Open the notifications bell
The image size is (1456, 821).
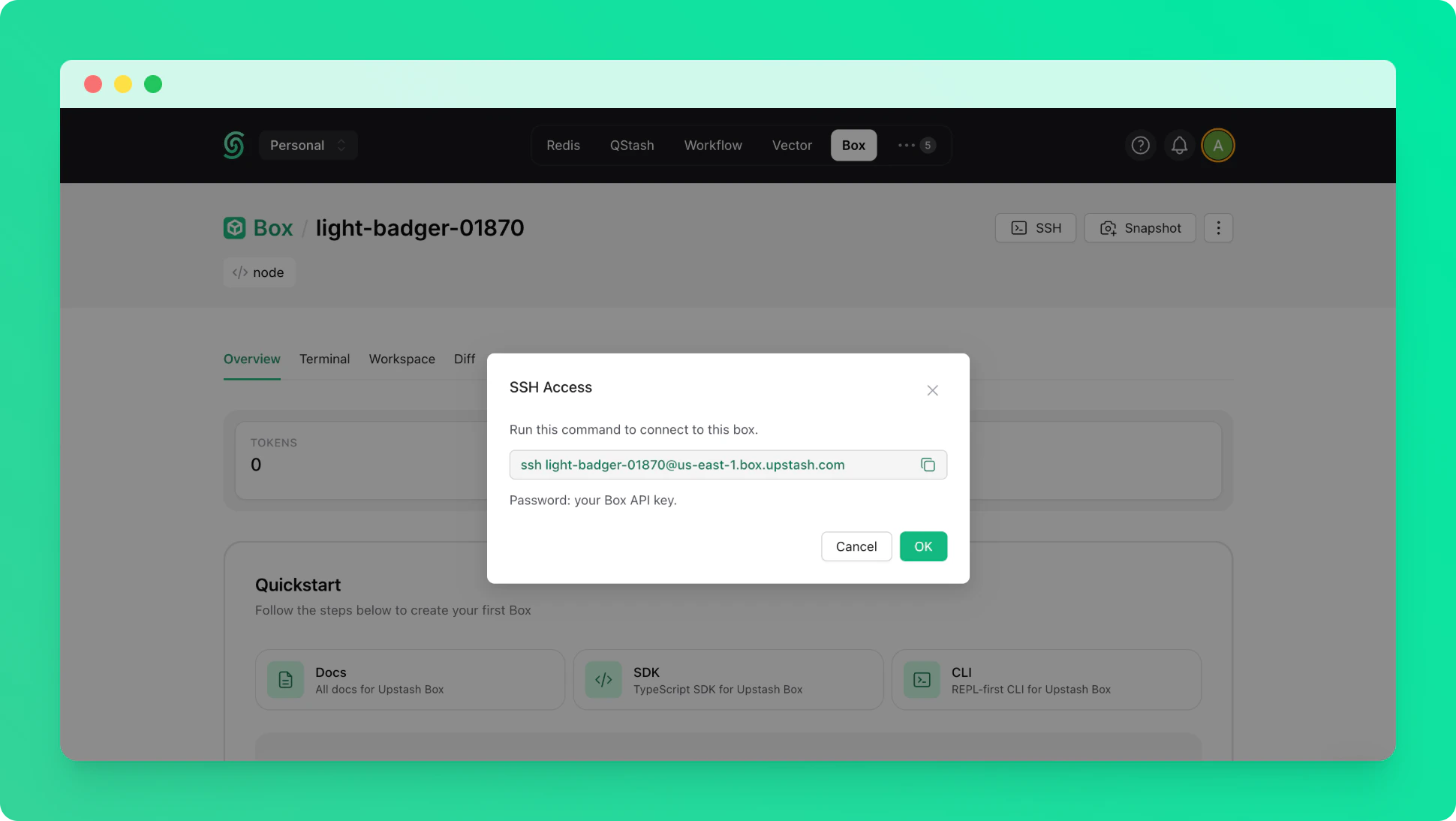1179,146
